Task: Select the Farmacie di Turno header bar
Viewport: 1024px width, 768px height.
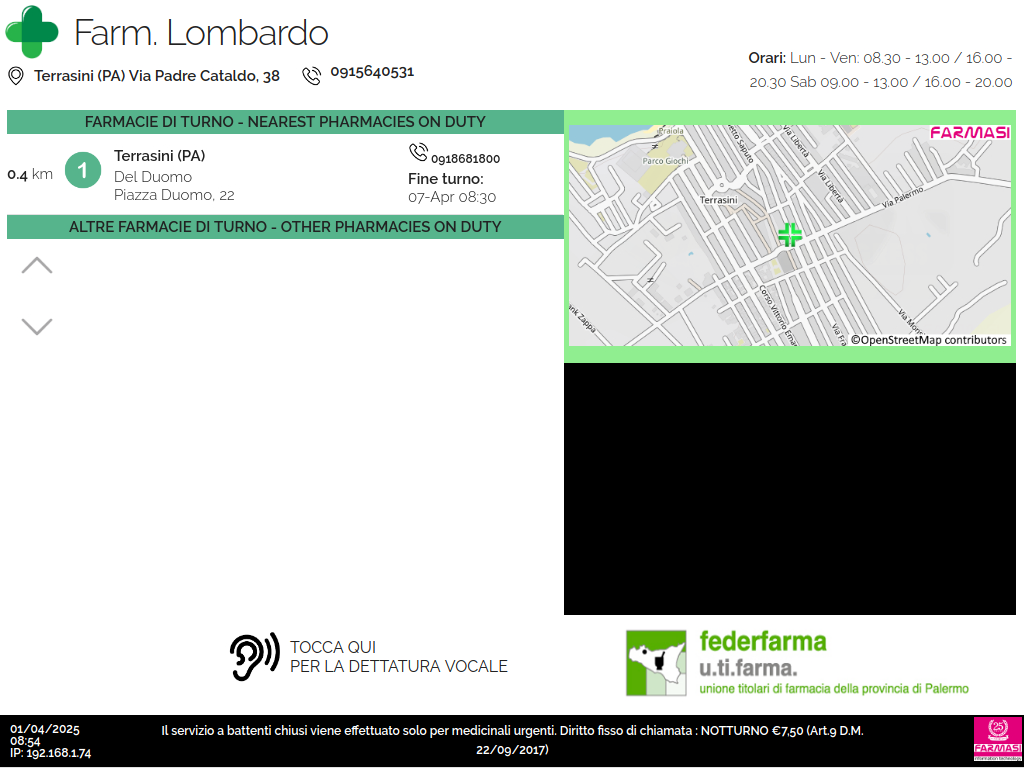Action: pyautogui.click(x=285, y=122)
